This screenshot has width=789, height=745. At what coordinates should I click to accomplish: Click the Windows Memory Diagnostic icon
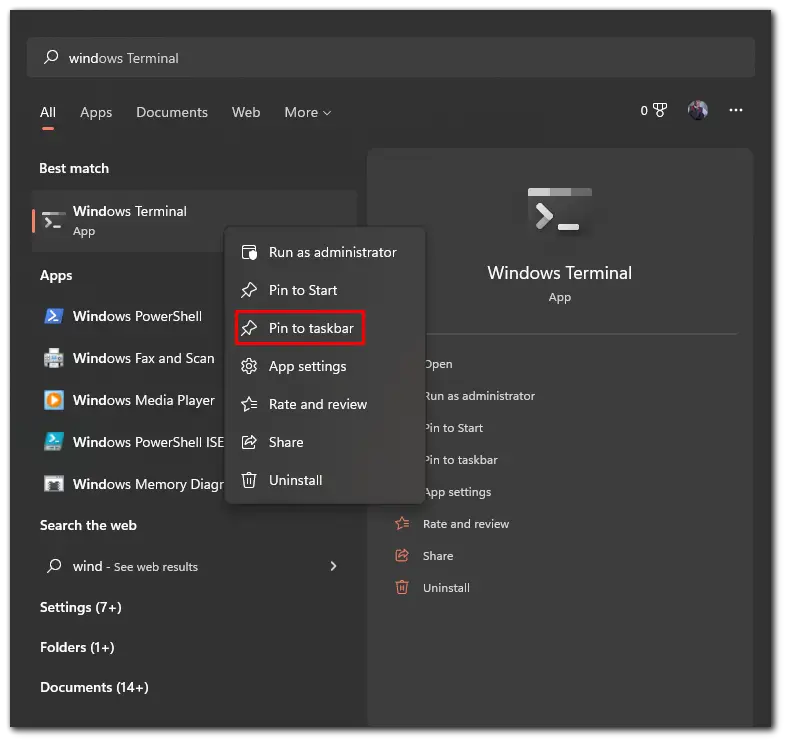(x=53, y=484)
